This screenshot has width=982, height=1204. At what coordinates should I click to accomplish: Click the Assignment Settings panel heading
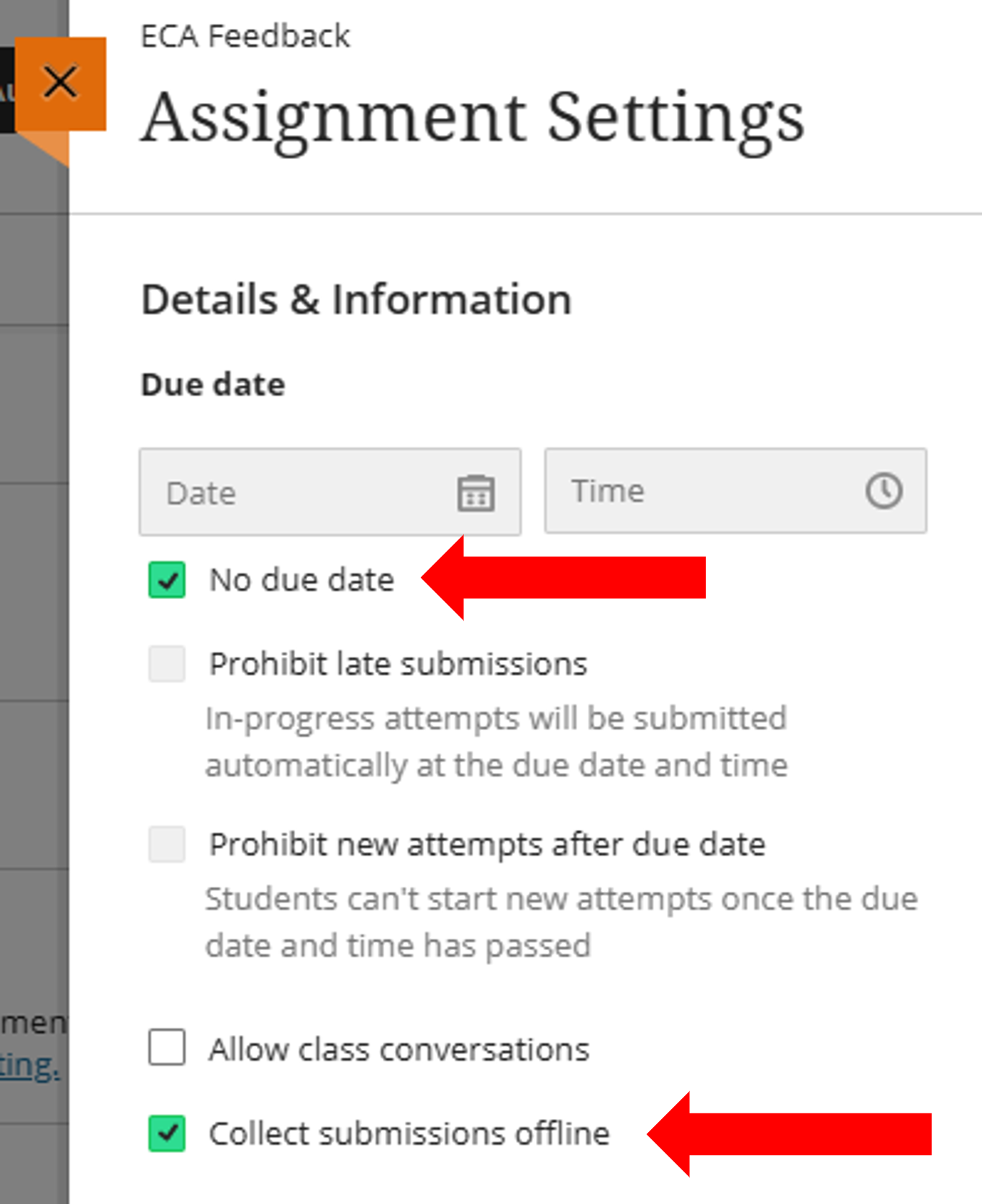pos(473,118)
